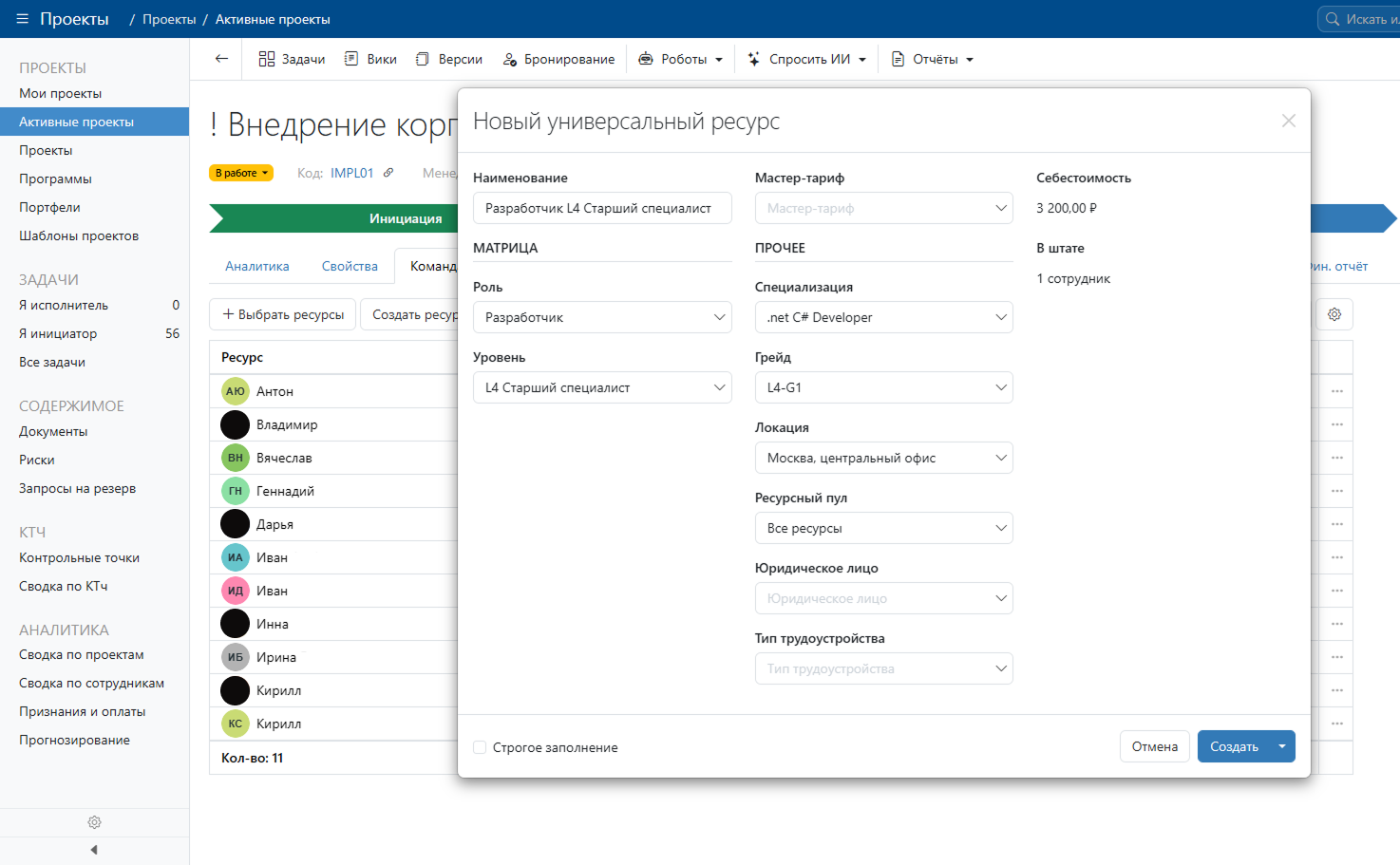This screenshot has width=1400, height=865.
Task: Click the back arrow in toolbar
Action: tap(221, 59)
